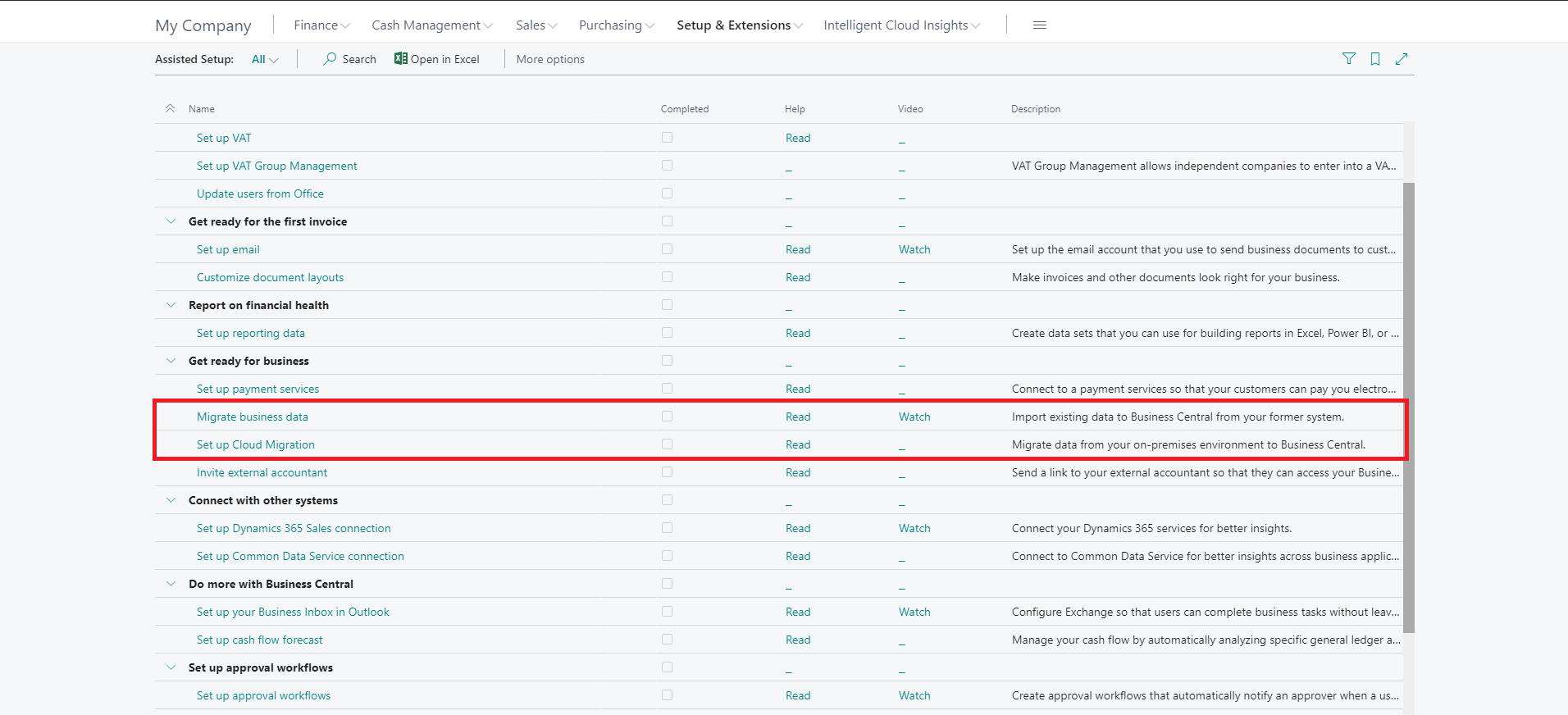Open the Setup & Extensions menu

point(740,25)
